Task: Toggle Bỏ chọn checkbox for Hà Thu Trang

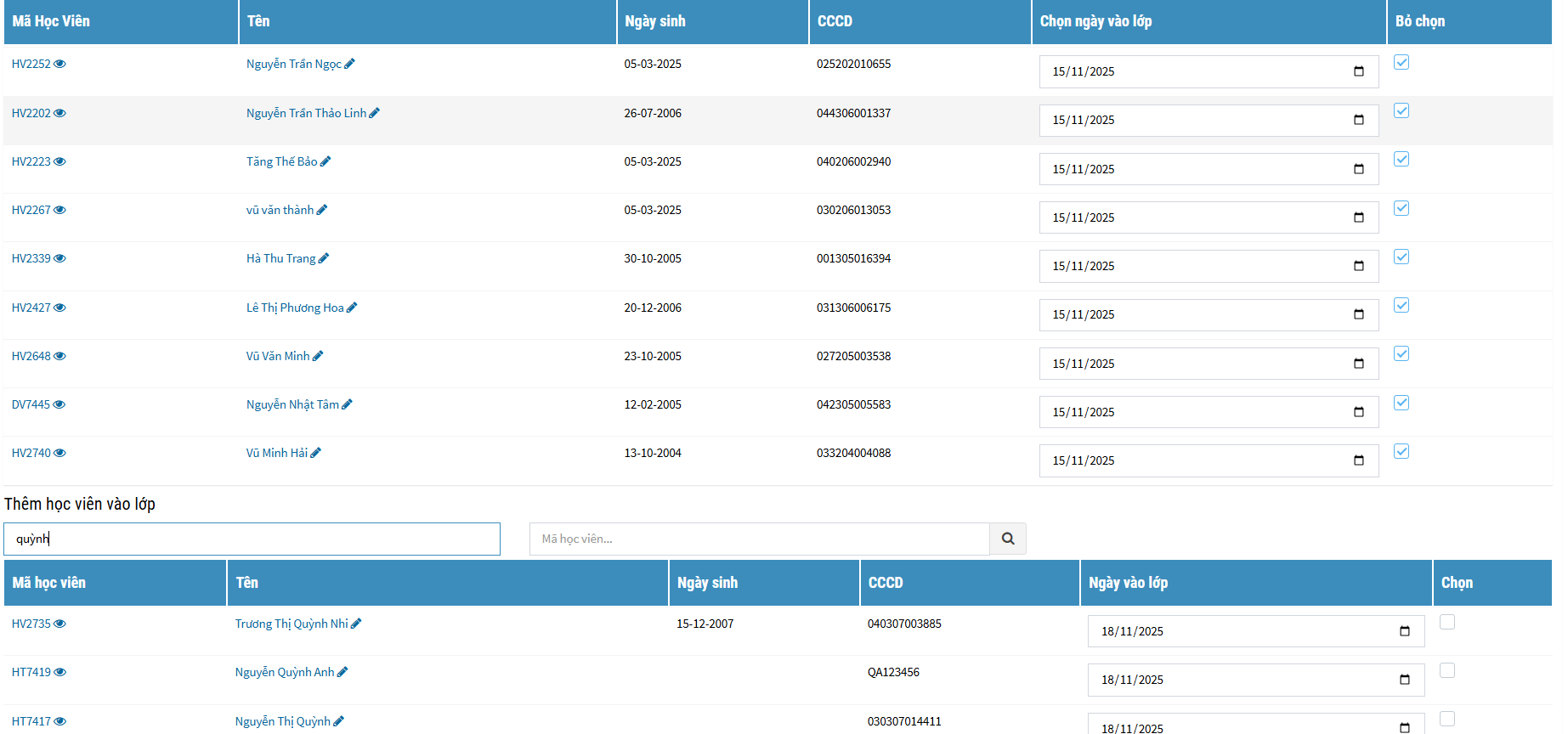Action: click(x=1401, y=257)
